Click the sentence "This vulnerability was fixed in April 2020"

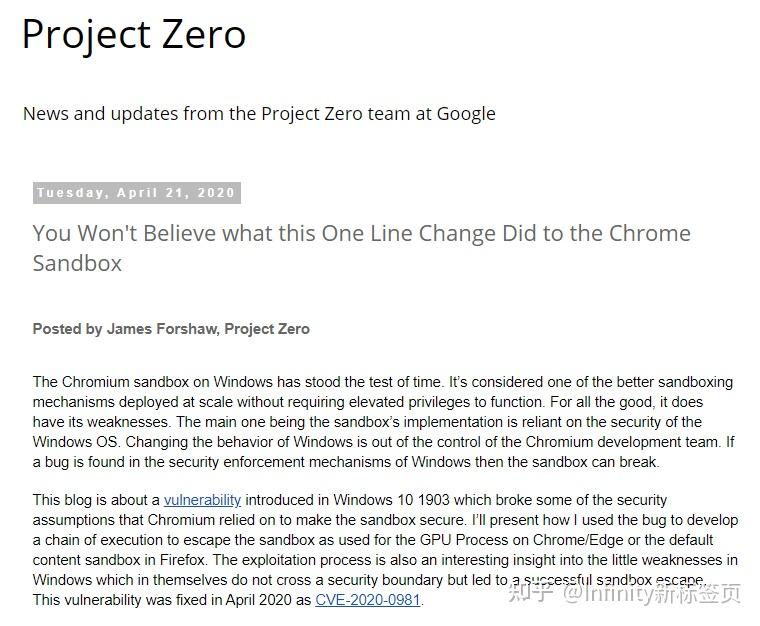tap(172, 601)
